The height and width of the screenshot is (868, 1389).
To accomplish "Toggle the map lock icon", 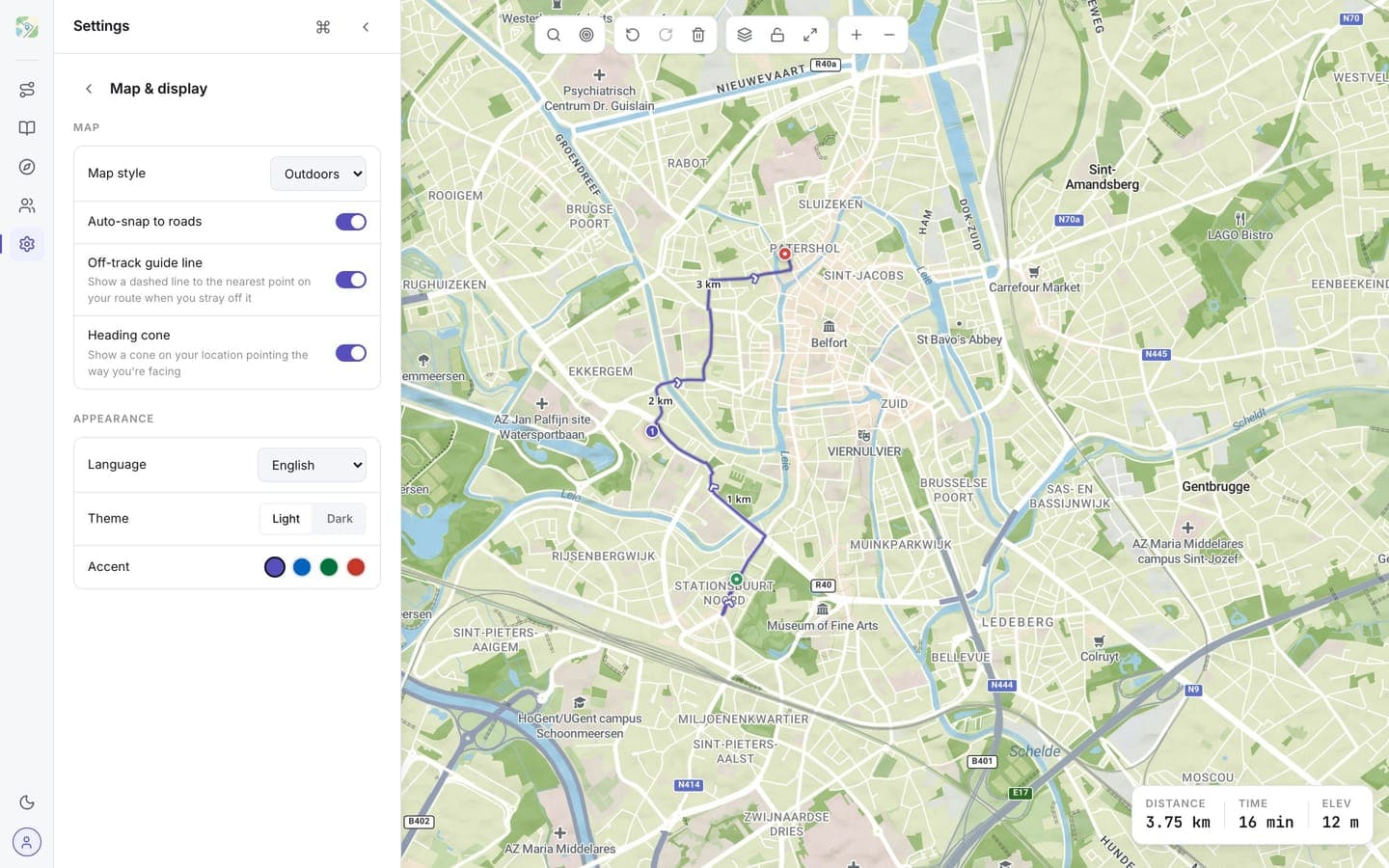I will (x=777, y=35).
